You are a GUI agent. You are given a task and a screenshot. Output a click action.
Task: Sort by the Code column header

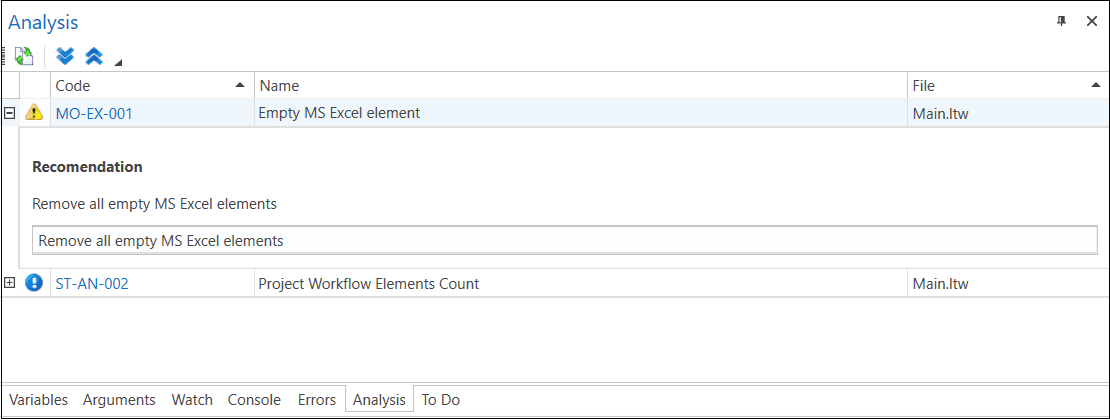coord(150,86)
